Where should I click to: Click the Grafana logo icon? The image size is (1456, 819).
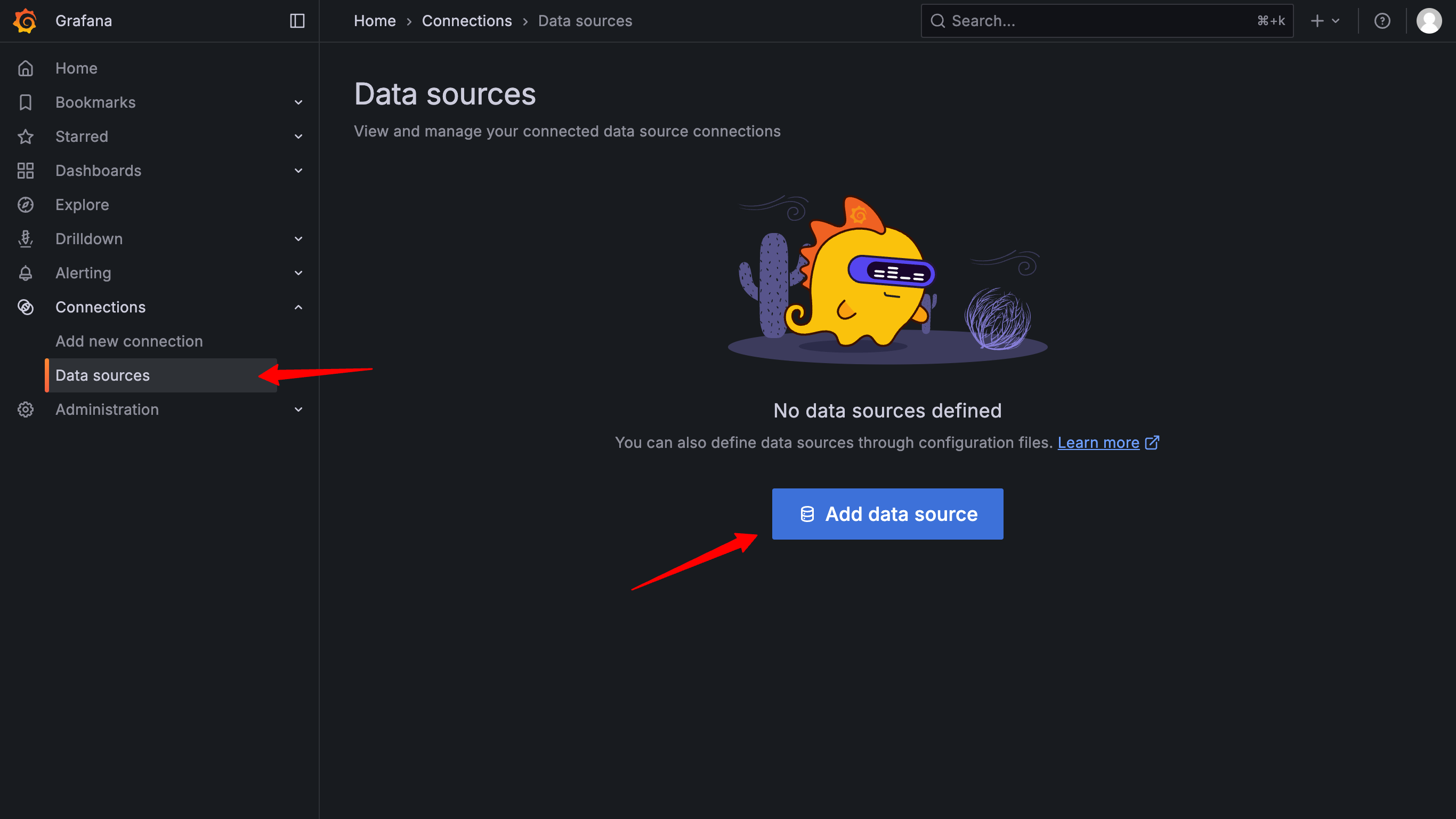[25, 21]
